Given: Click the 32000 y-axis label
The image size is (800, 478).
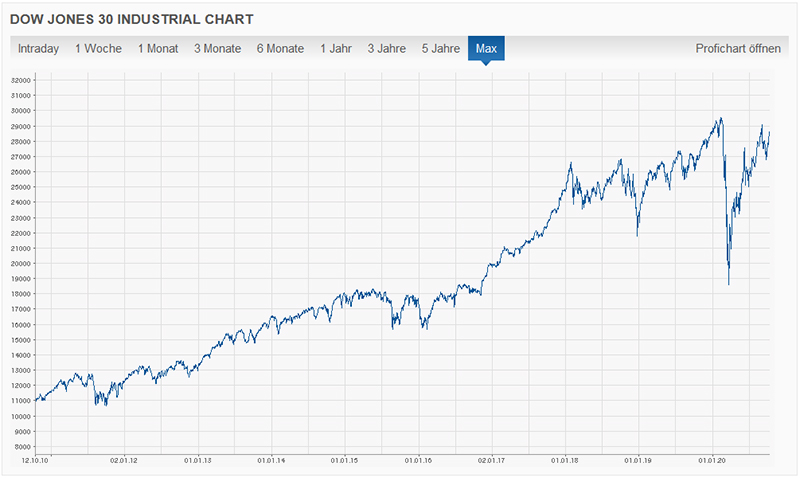Looking at the screenshot, I should [20, 80].
